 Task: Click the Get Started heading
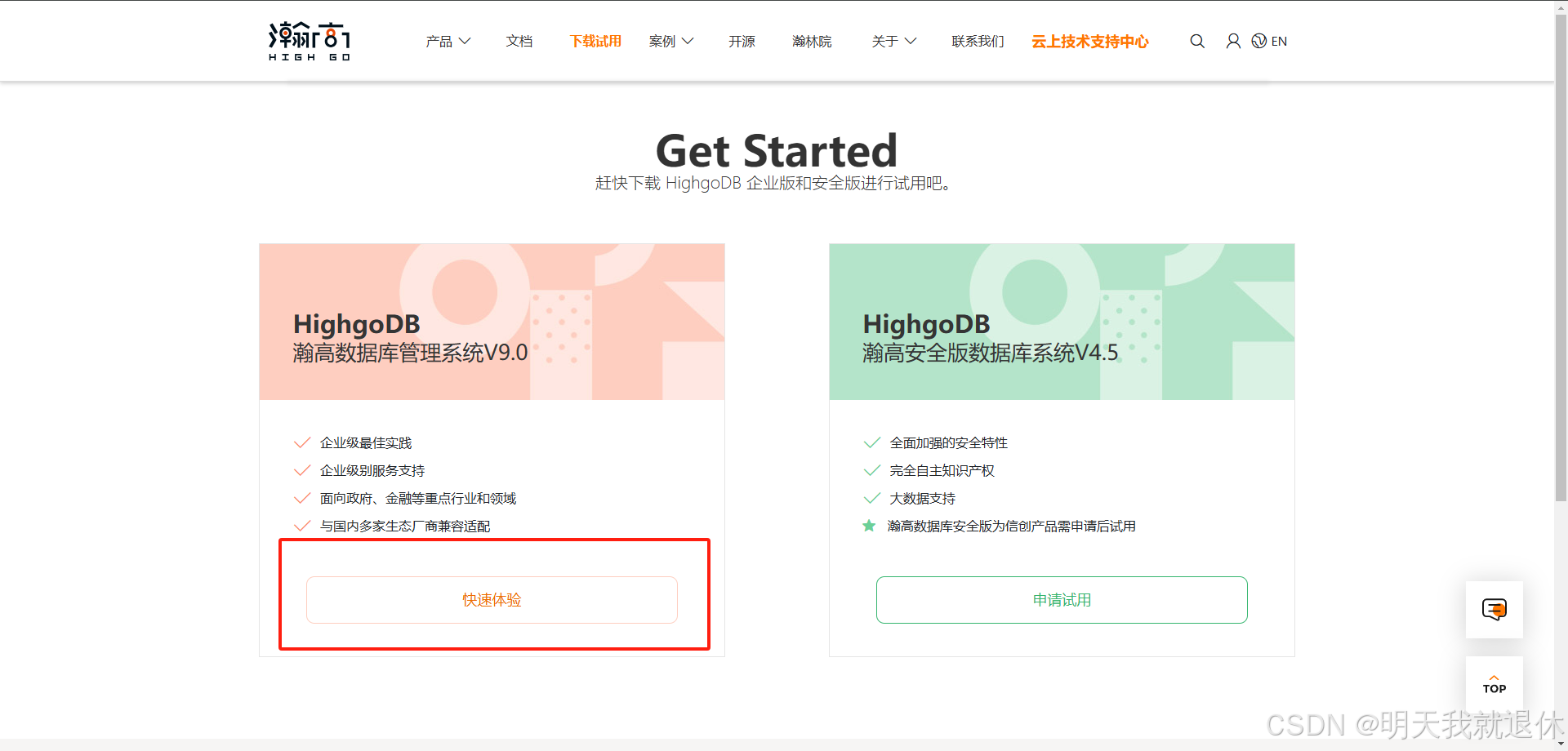coord(777,151)
